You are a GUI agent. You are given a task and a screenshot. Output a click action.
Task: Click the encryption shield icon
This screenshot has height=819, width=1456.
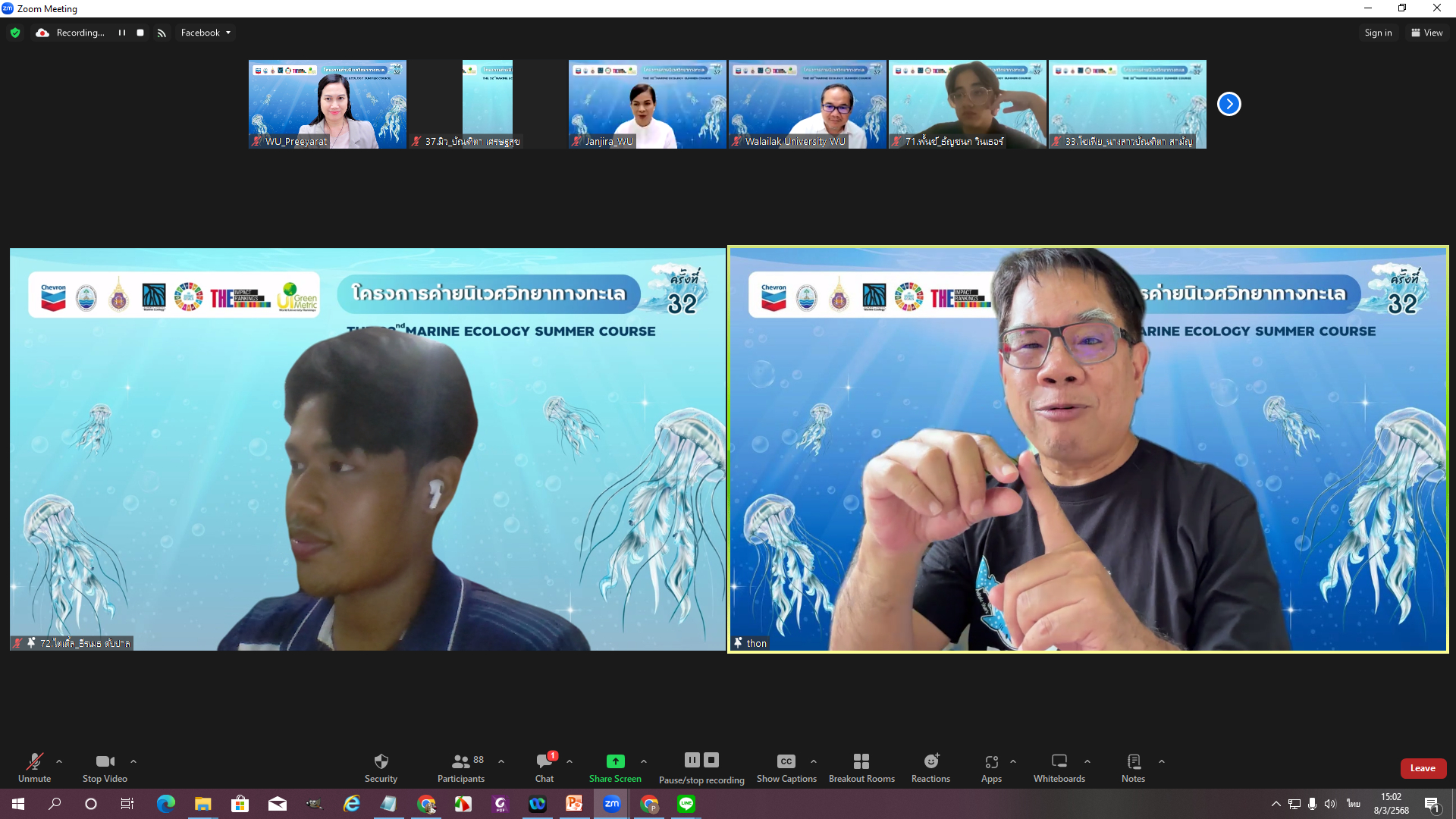coord(15,33)
